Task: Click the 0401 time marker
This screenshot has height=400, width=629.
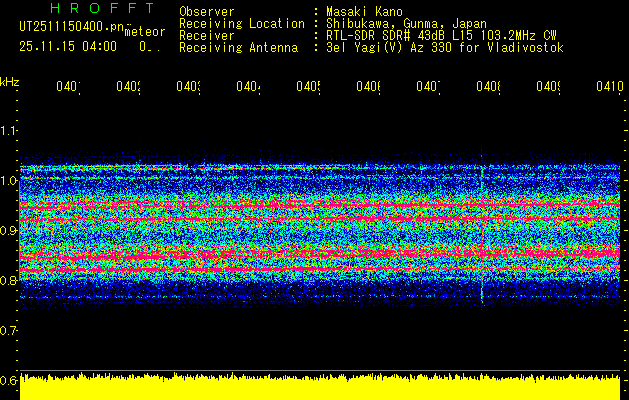Action: click(68, 86)
